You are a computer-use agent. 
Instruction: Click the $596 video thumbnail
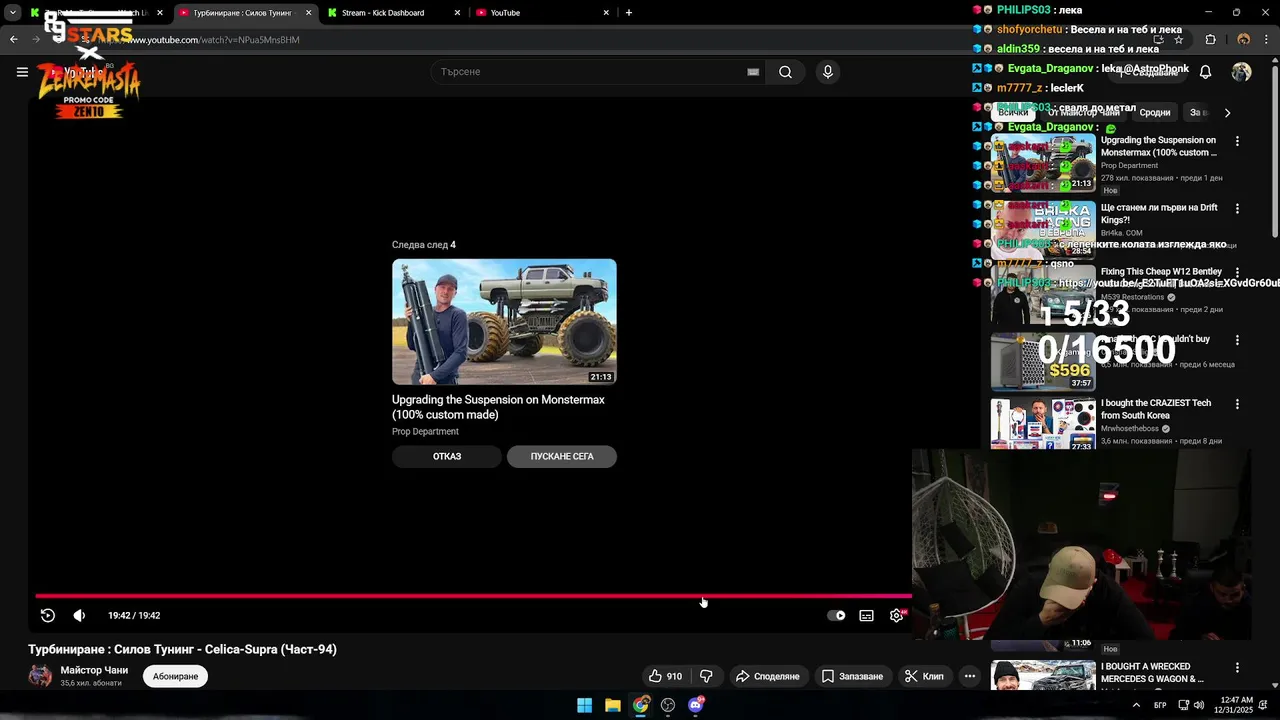[x=1043, y=361]
